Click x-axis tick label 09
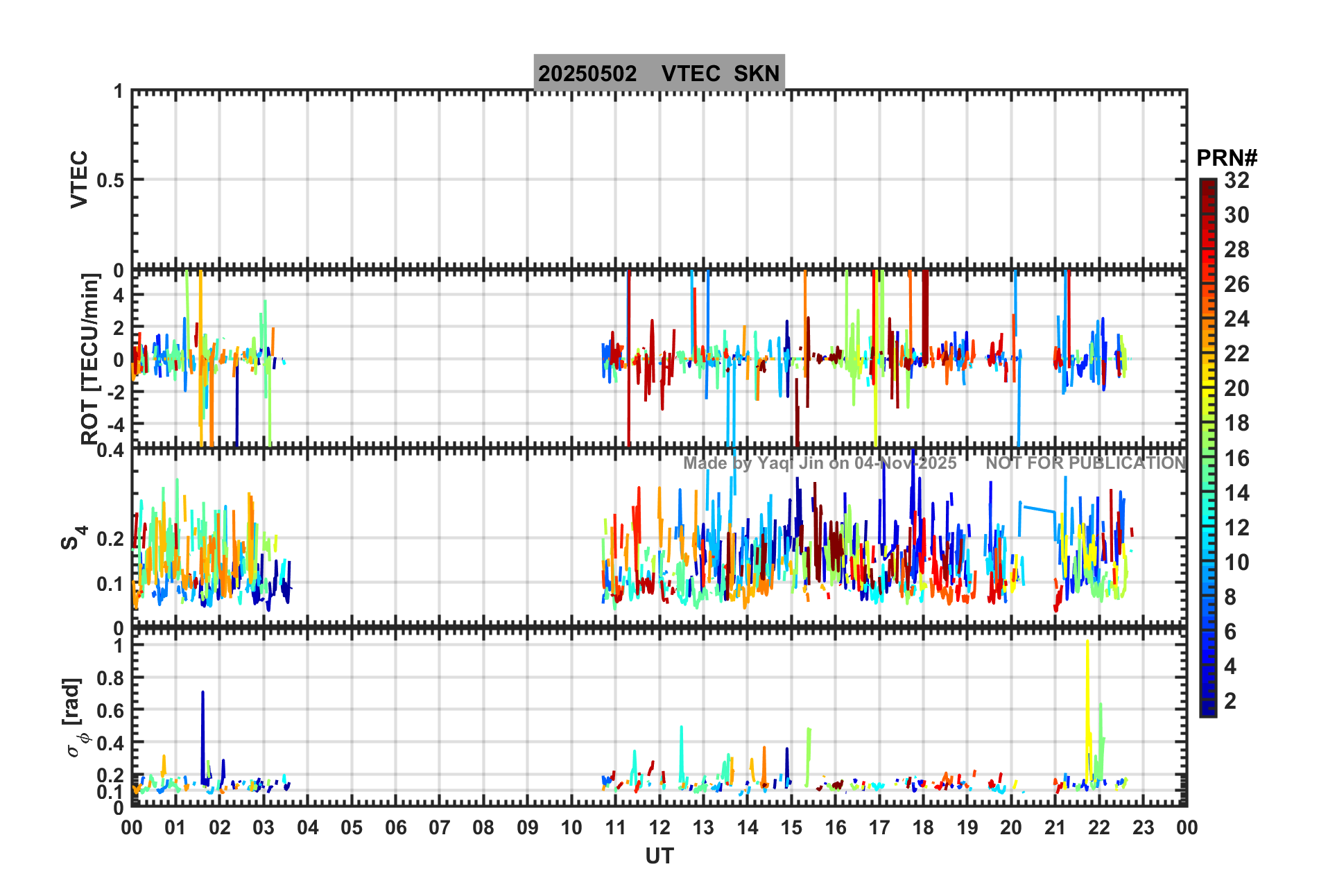Viewport: 1319px width, 896px height. (x=528, y=828)
